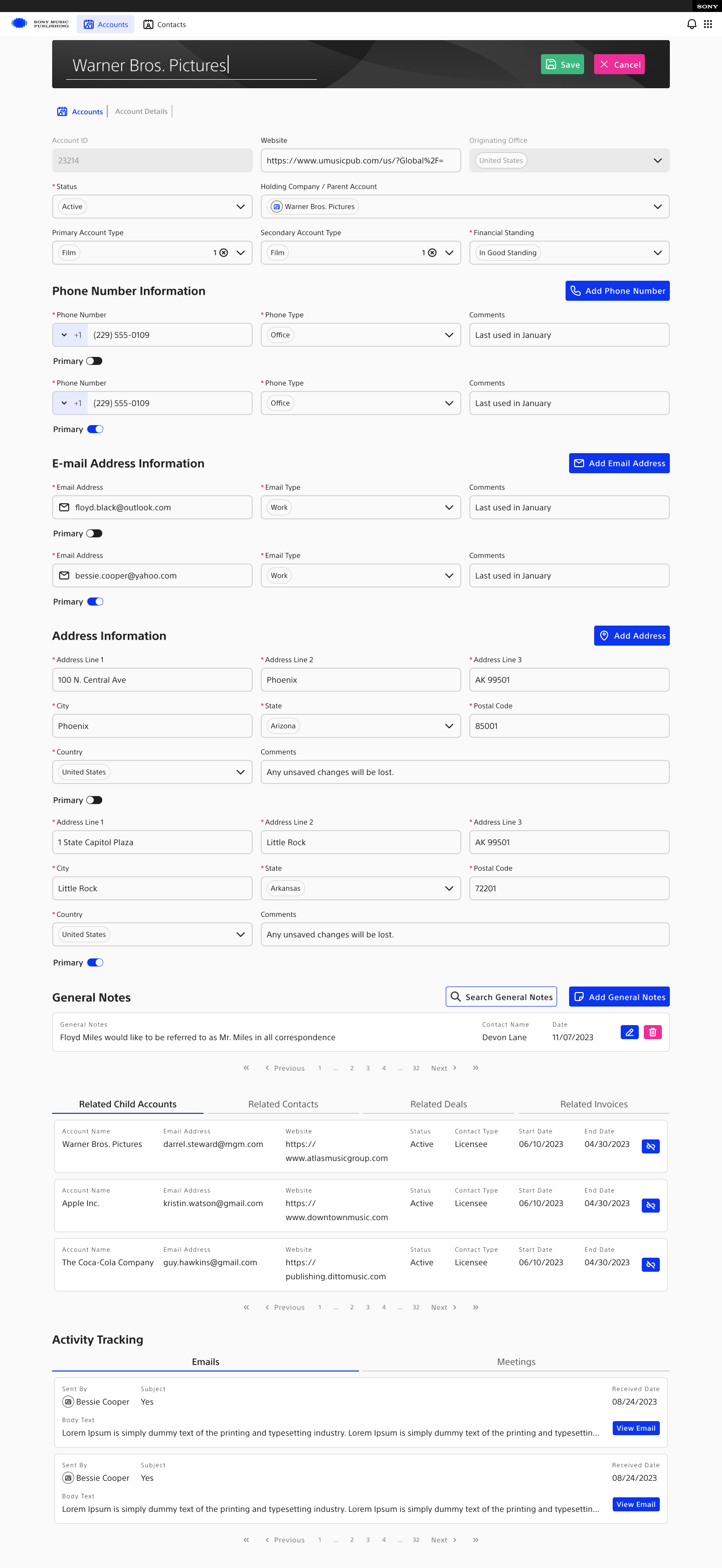Click the Accounts breadcrumb icon
The width and height of the screenshot is (722, 1568).
pos(62,111)
